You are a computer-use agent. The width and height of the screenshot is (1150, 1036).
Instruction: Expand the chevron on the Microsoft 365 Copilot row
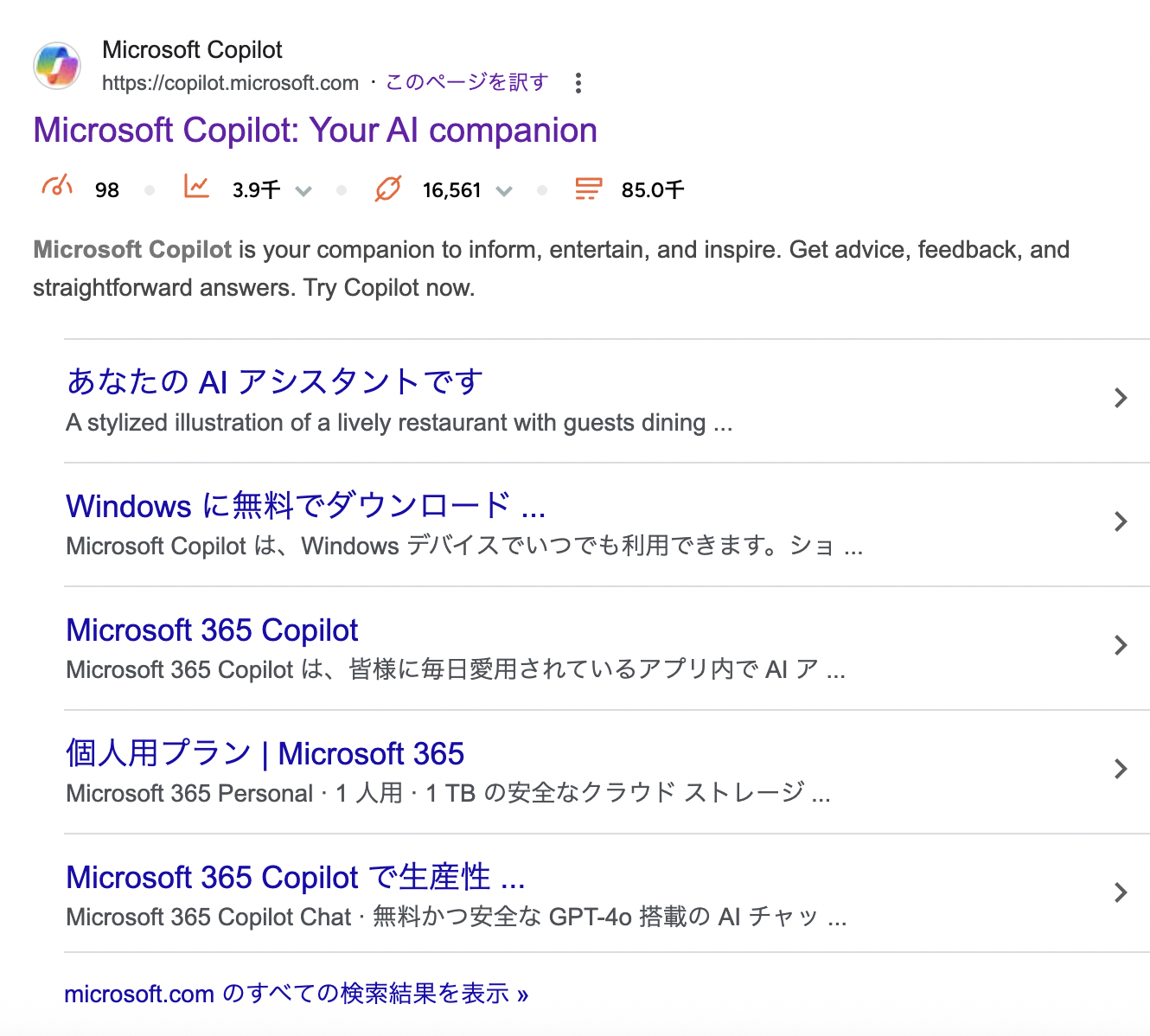pos(1121,645)
